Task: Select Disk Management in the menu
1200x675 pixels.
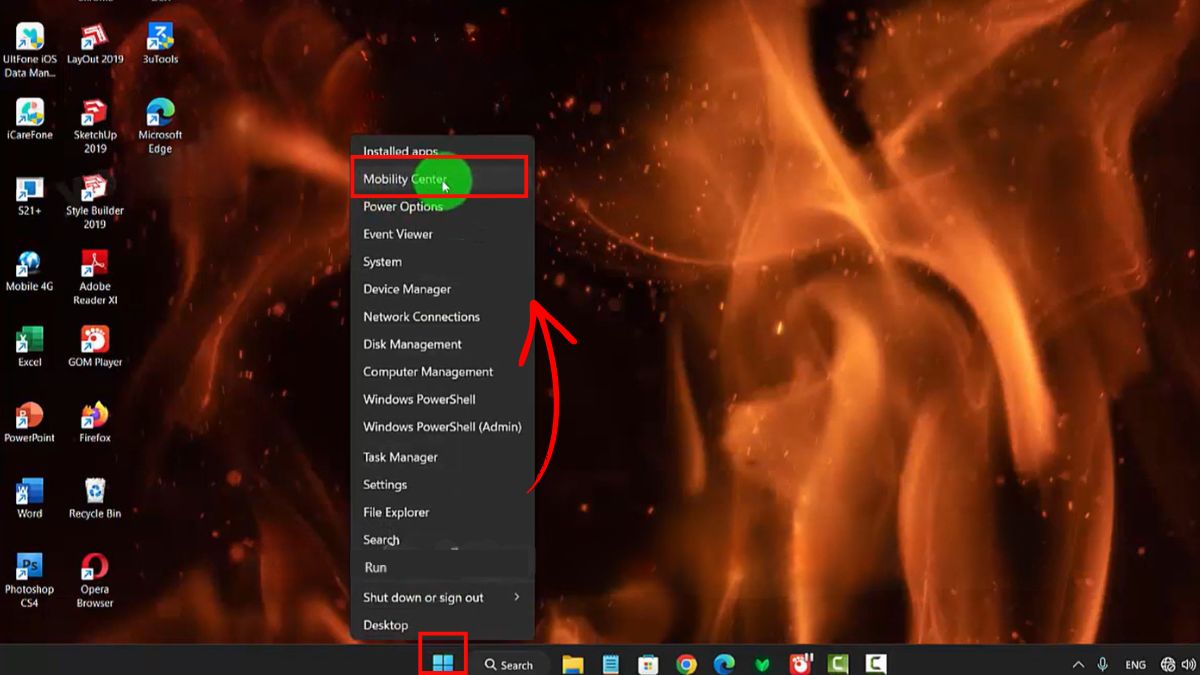Action: click(x=442, y=344)
